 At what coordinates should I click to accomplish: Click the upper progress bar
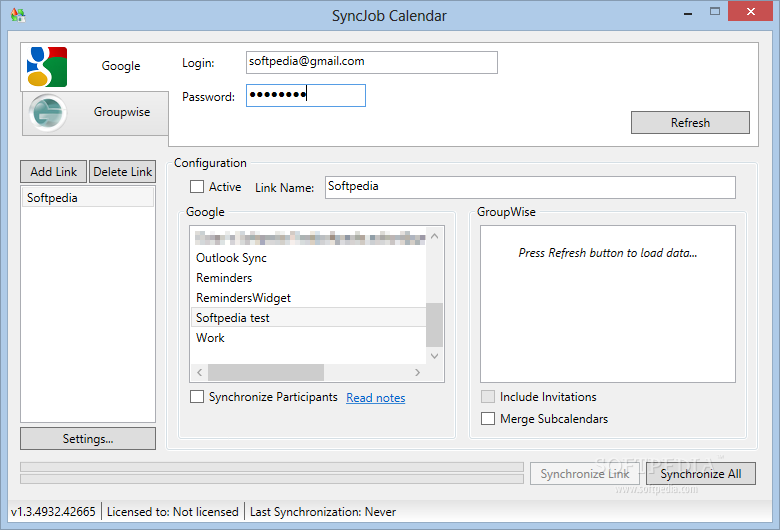click(272, 467)
